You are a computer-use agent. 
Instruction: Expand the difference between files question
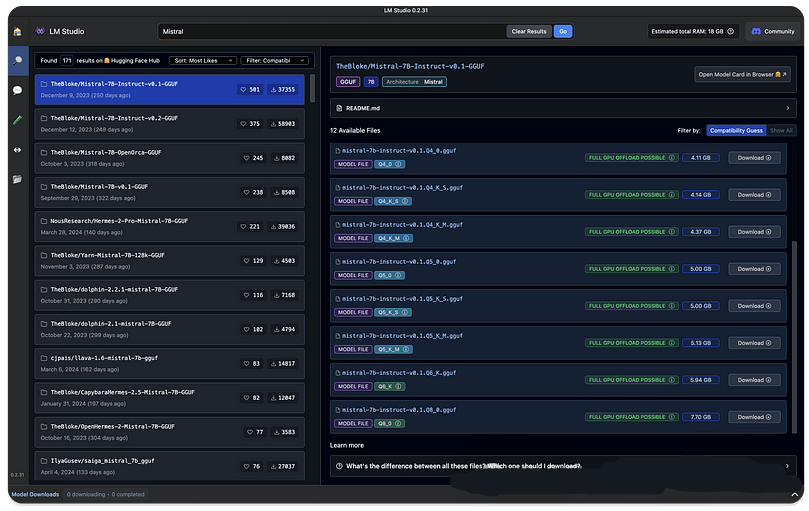(563, 466)
